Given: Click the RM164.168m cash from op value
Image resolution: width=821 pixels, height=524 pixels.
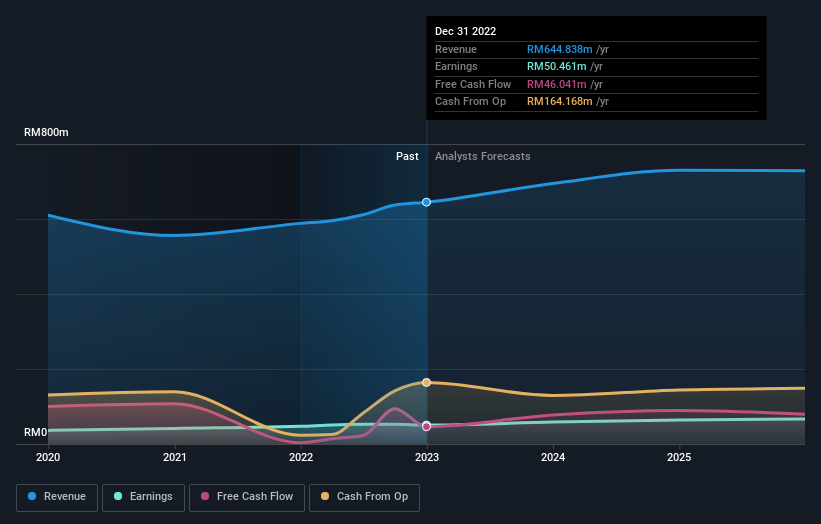Looking at the screenshot, I should (x=559, y=102).
